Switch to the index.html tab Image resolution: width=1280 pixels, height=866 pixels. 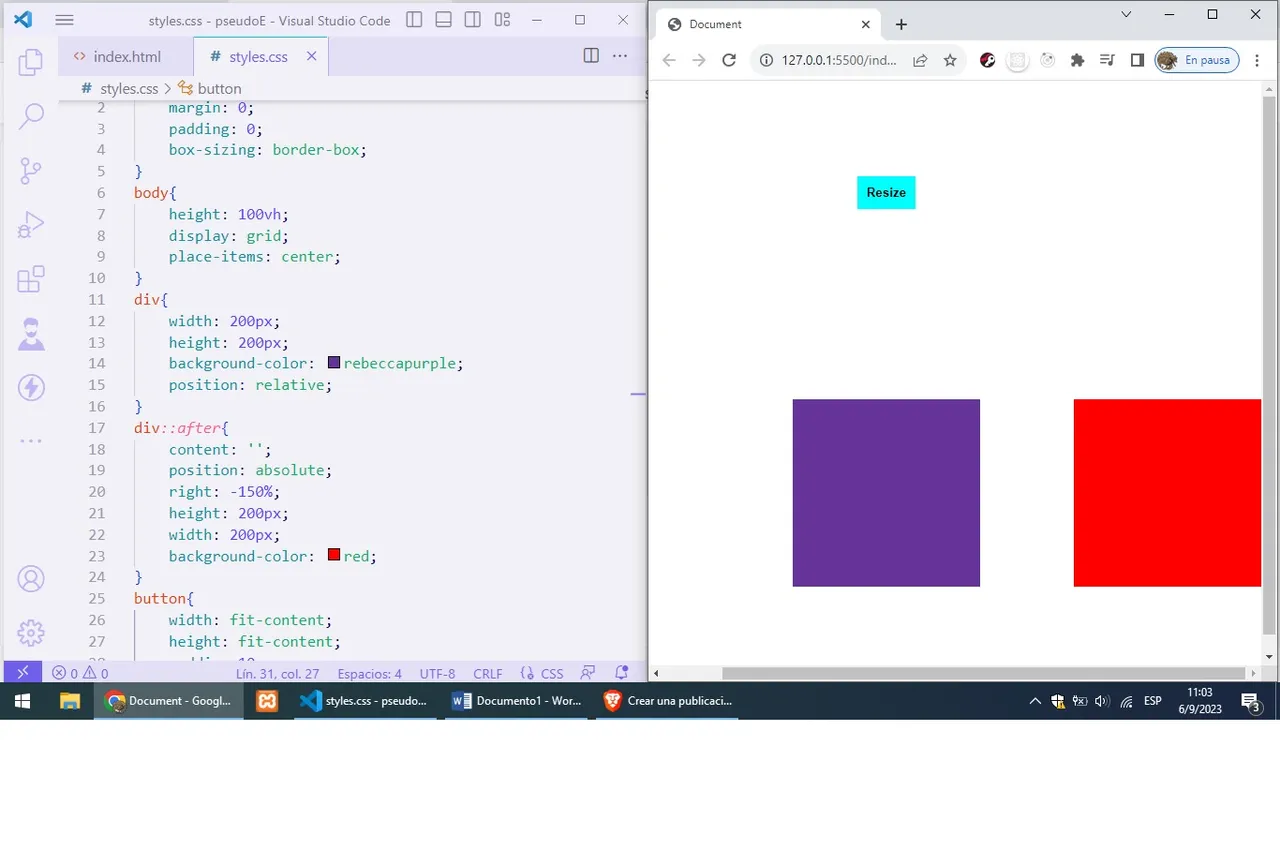(126, 57)
